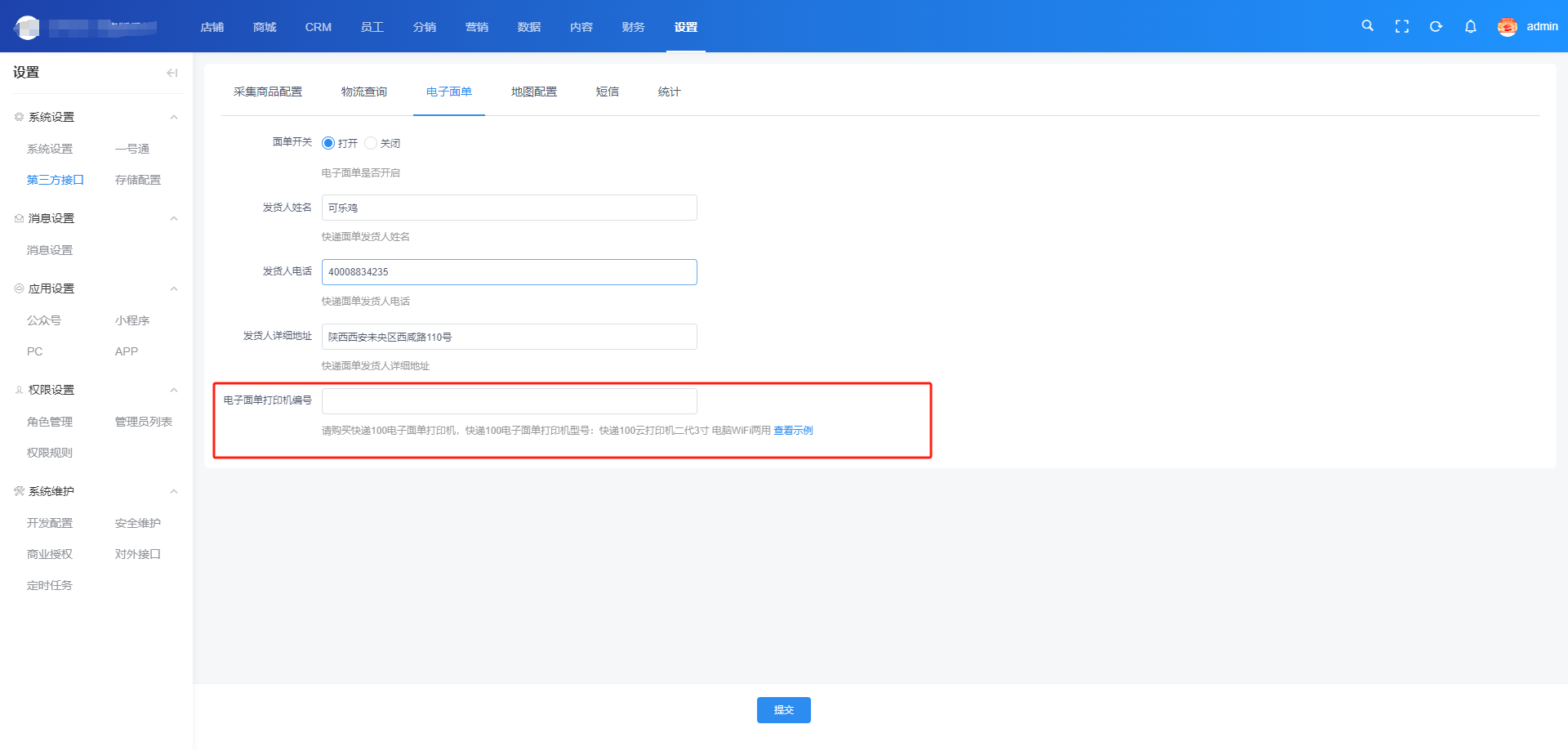The image size is (1568, 751).
Task: Open 商业授权 sidebar item
Action: (50, 554)
